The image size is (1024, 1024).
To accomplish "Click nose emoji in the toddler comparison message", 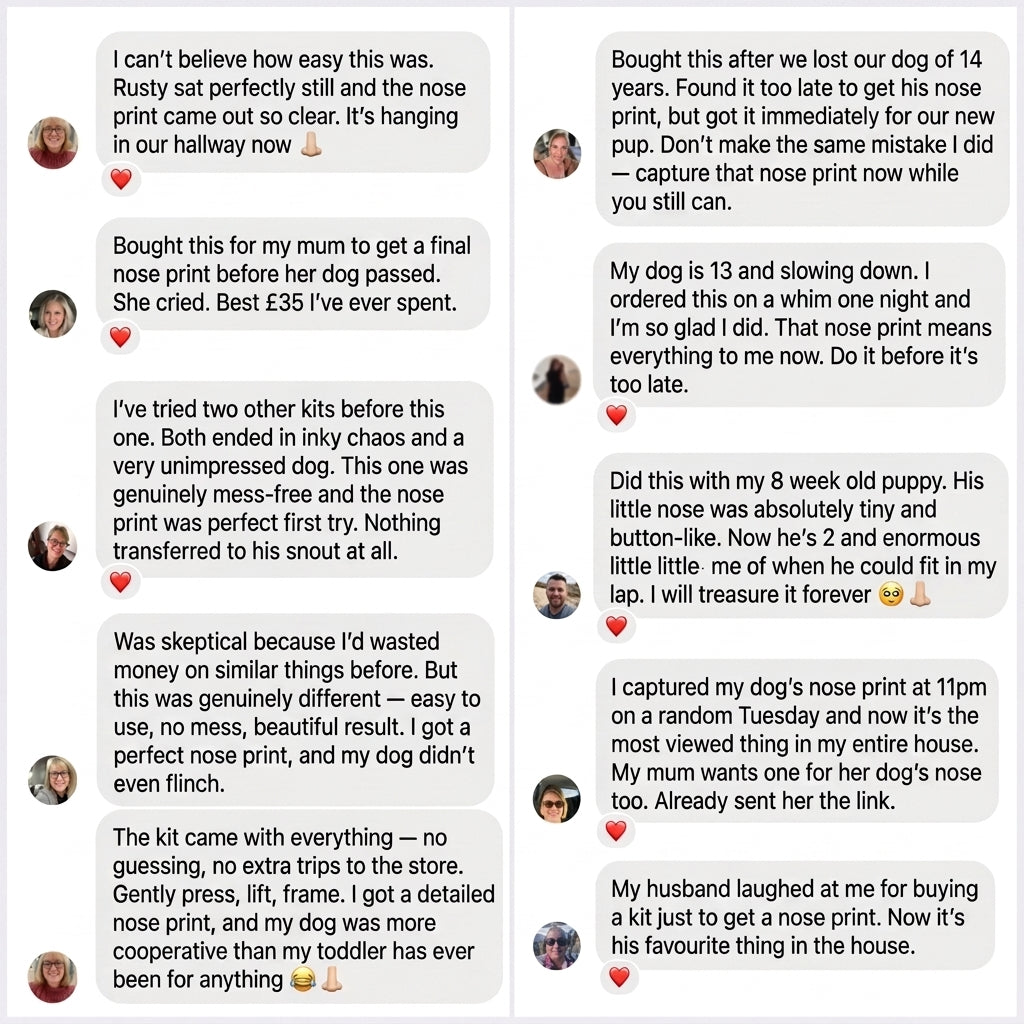I will click(332, 978).
